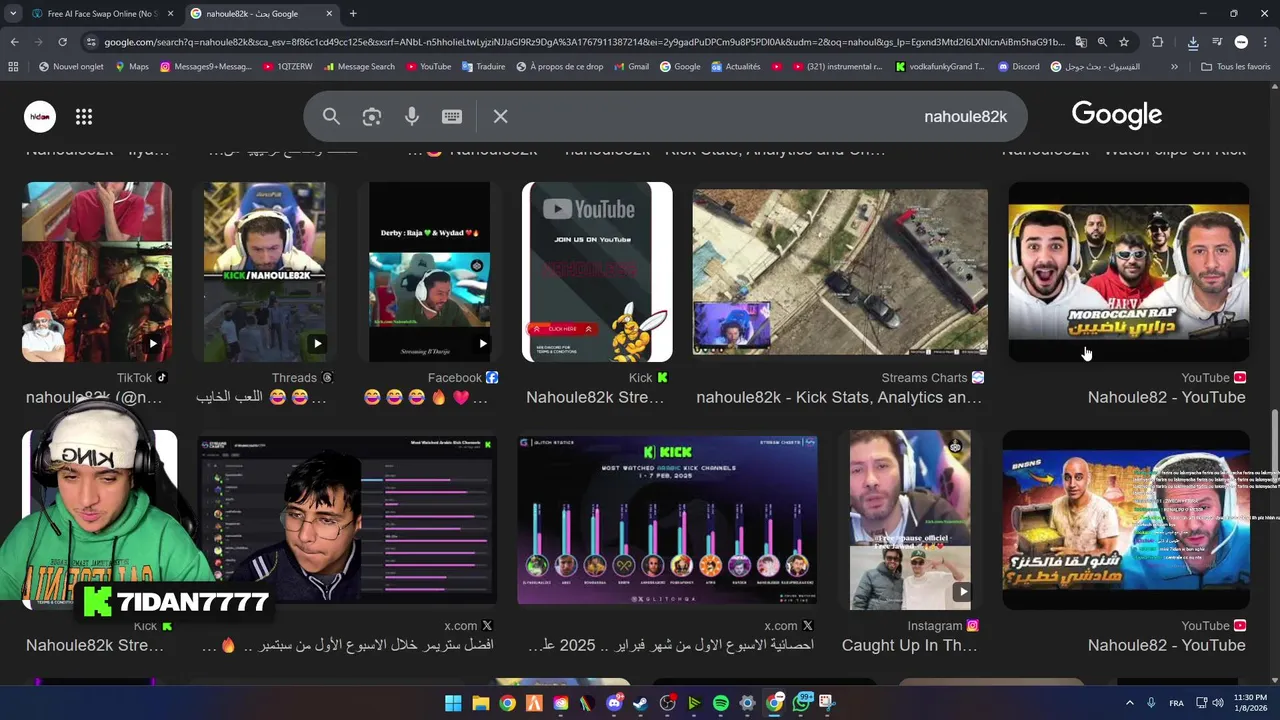Open the Moroccan Rap YouTube thumbnail
The image size is (1280, 720).
(1128, 272)
